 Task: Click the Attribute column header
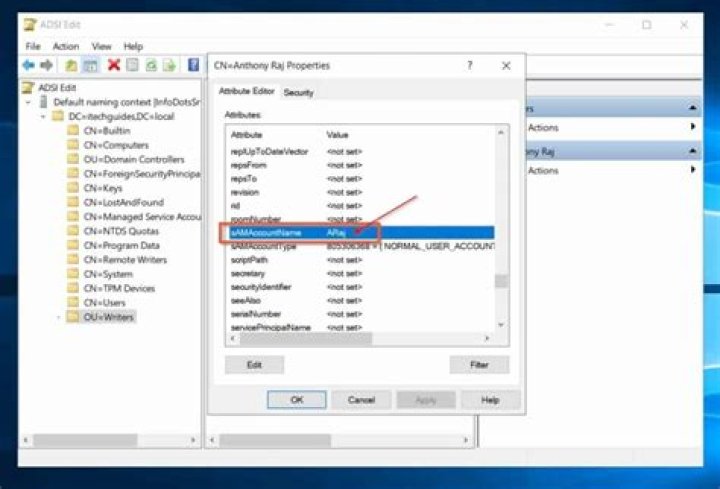247,135
